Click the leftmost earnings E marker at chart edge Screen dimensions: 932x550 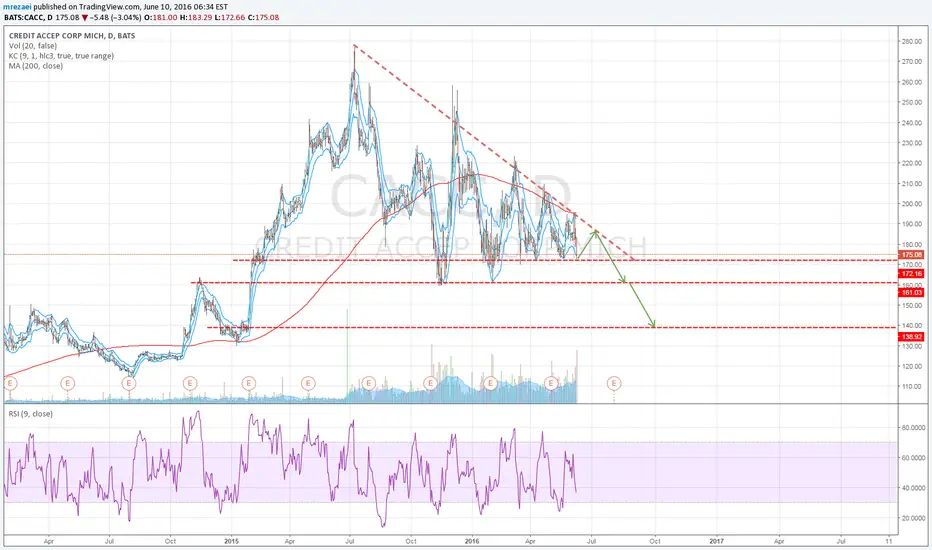point(10,383)
